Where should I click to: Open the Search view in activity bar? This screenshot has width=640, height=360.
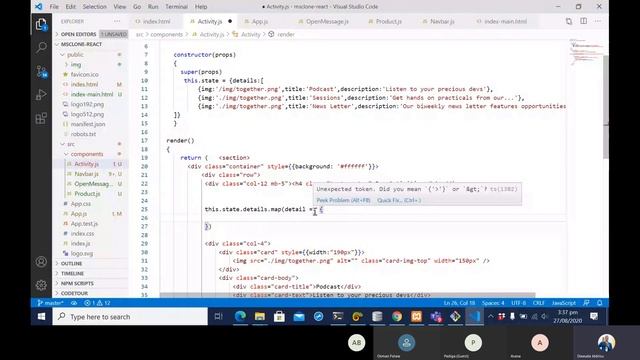41,47
